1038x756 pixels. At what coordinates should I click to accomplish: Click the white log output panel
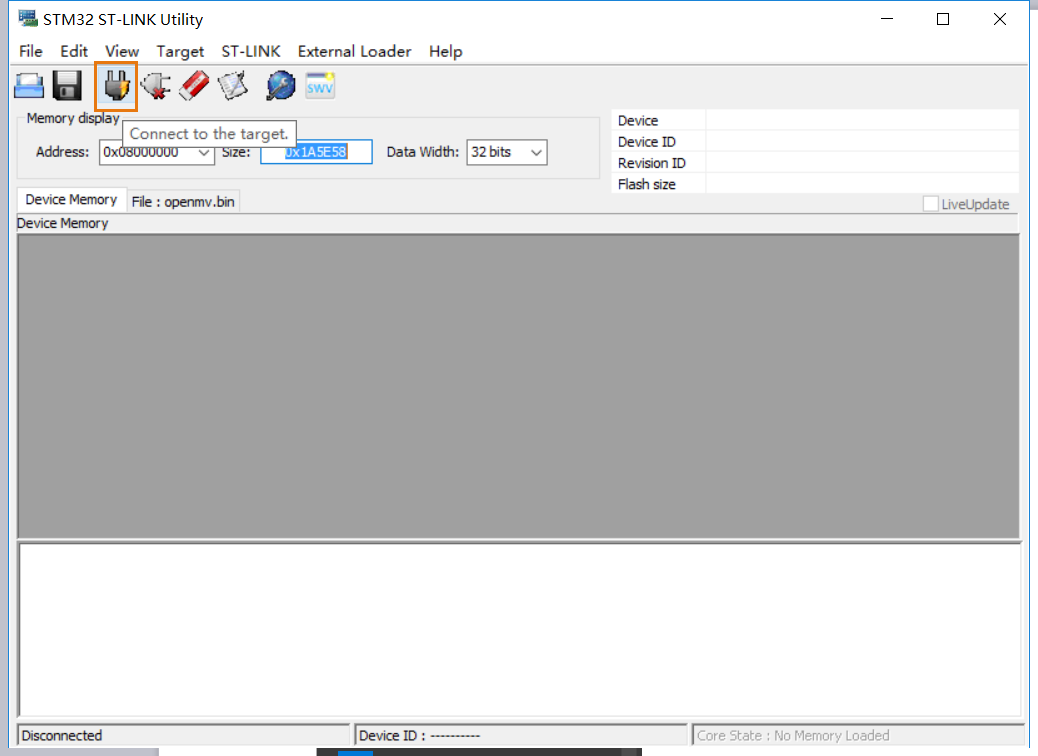pyautogui.click(x=520, y=630)
